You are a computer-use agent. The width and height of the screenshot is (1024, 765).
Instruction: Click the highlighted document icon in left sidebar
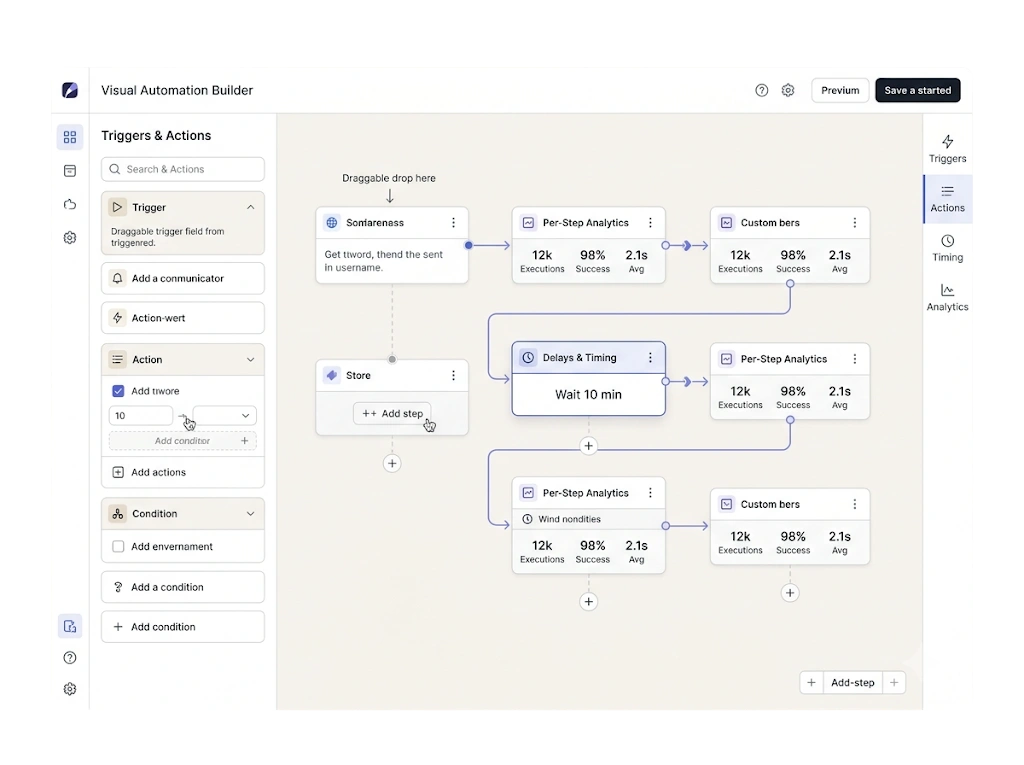click(x=70, y=627)
